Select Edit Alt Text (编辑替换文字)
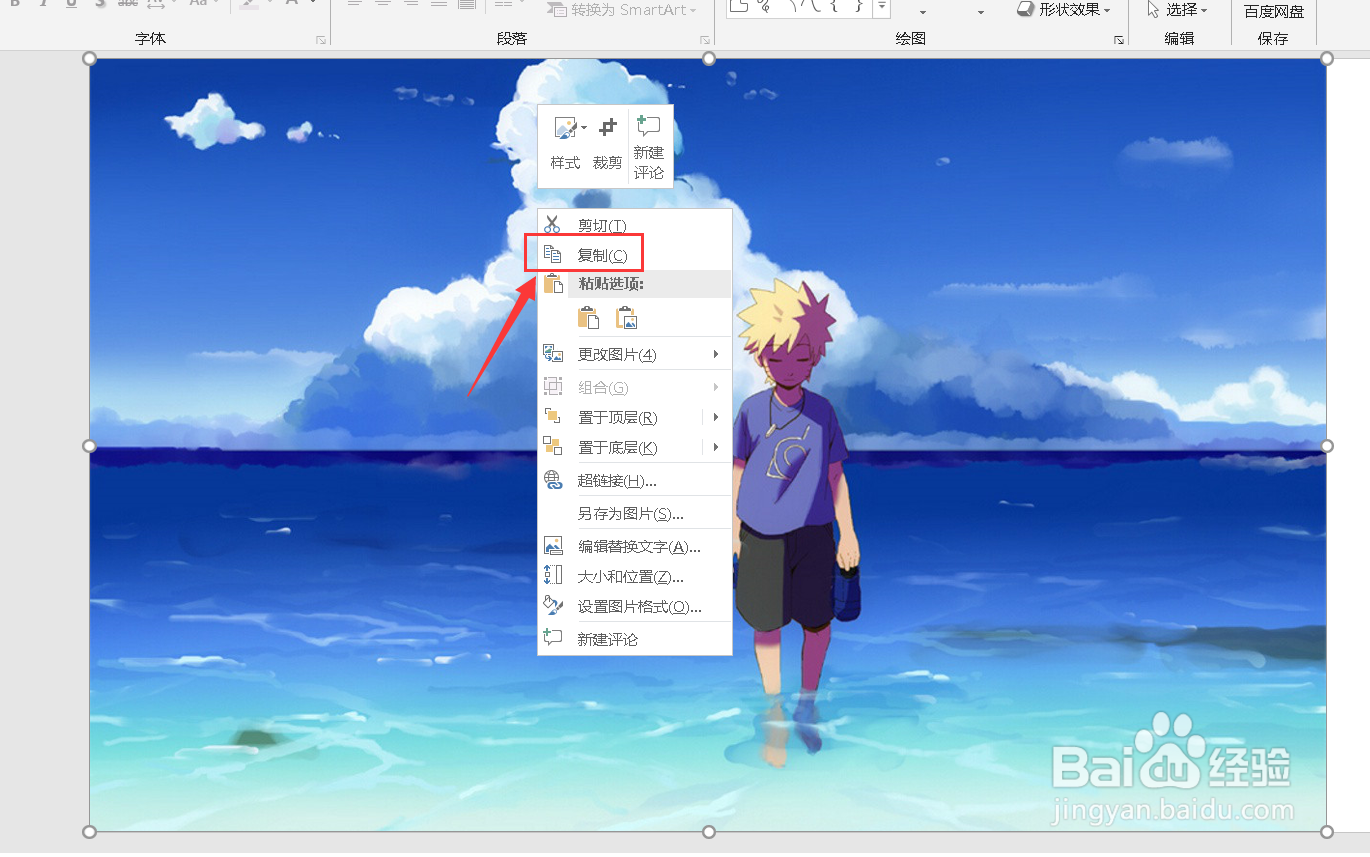Image resolution: width=1370 pixels, height=857 pixels. 635,546
